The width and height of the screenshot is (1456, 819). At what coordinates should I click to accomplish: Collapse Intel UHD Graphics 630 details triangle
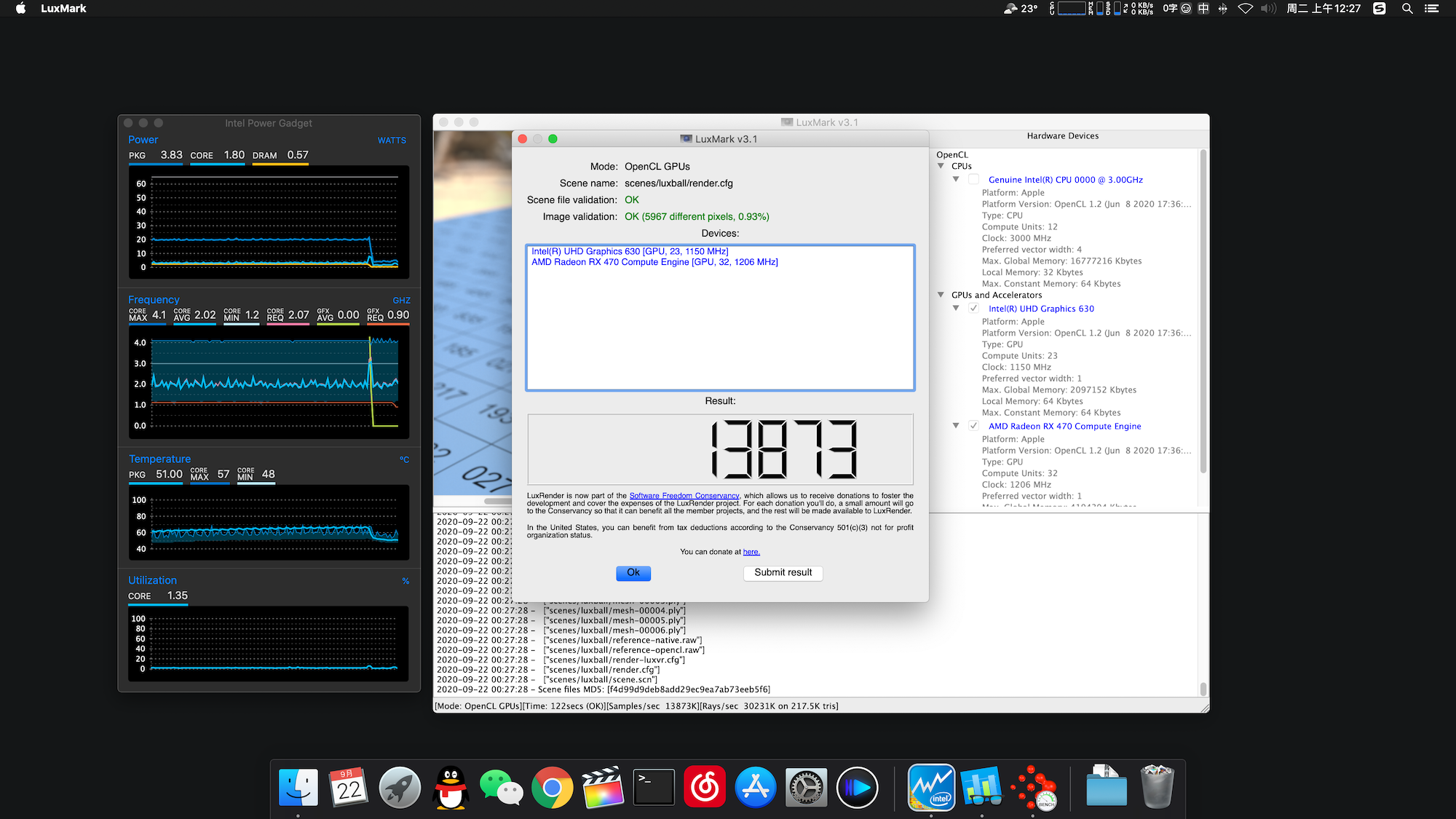click(956, 308)
